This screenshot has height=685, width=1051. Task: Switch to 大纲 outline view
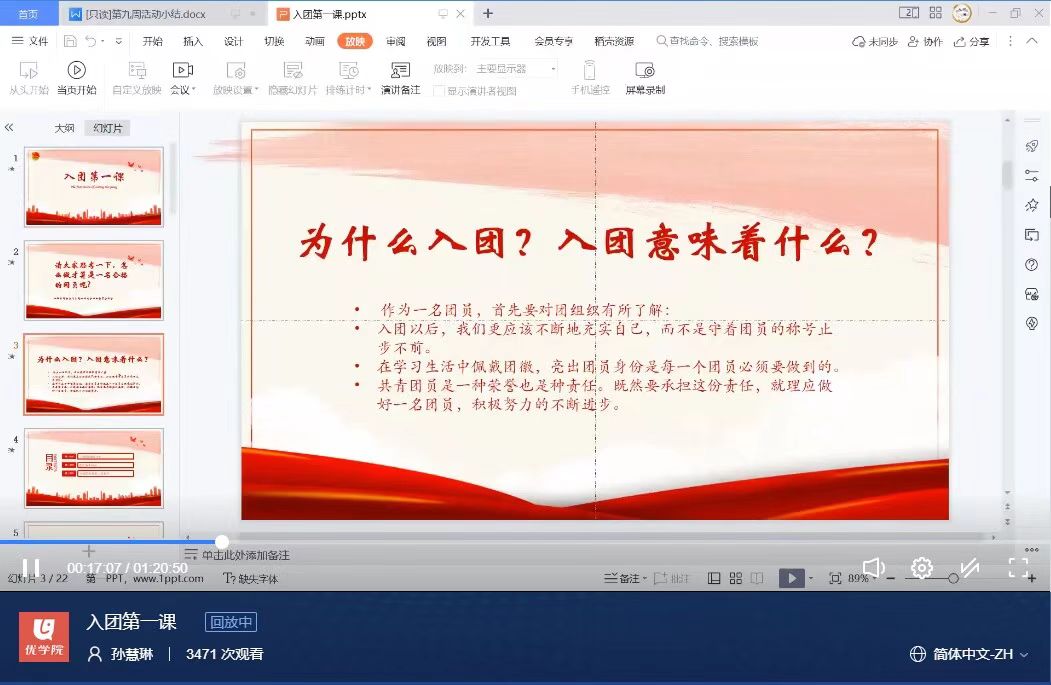tap(64, 128)
